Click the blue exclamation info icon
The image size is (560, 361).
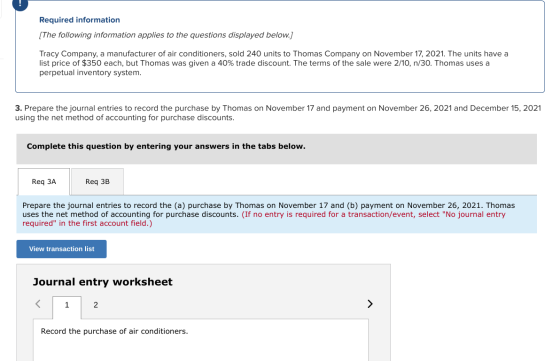20,4
